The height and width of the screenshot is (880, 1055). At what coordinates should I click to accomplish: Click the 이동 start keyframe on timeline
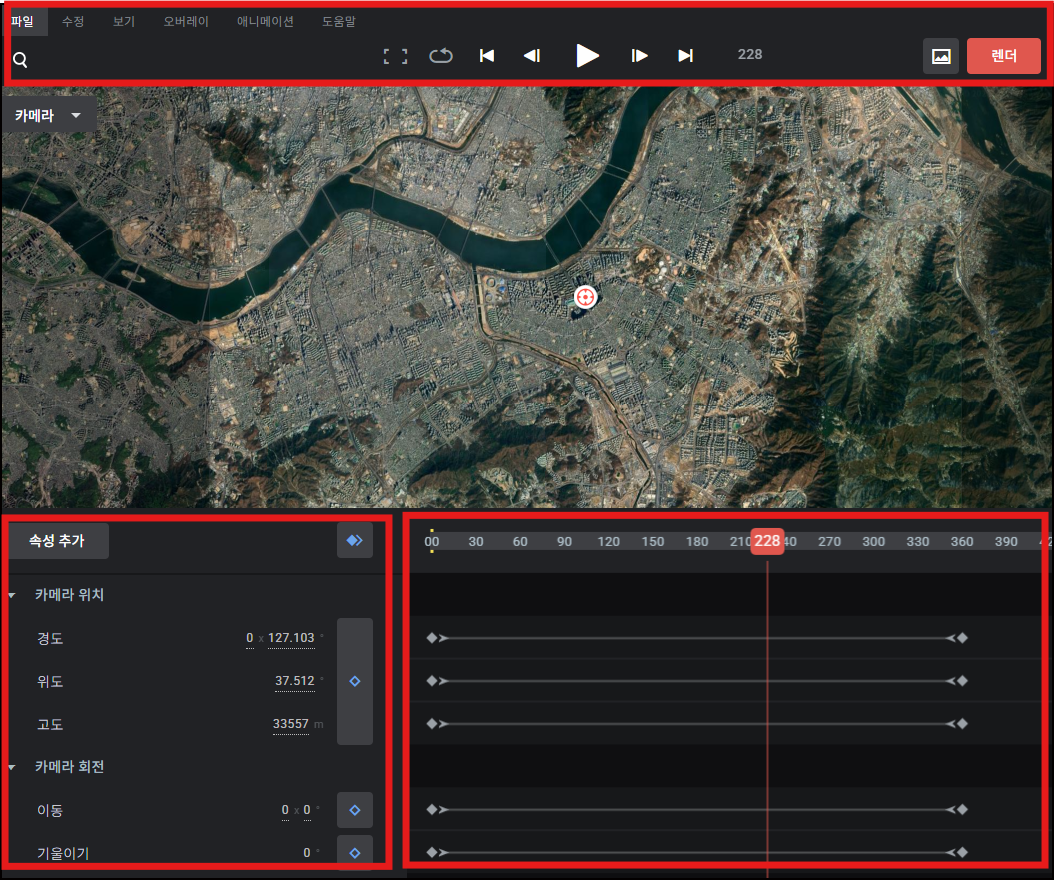(432, 809)
